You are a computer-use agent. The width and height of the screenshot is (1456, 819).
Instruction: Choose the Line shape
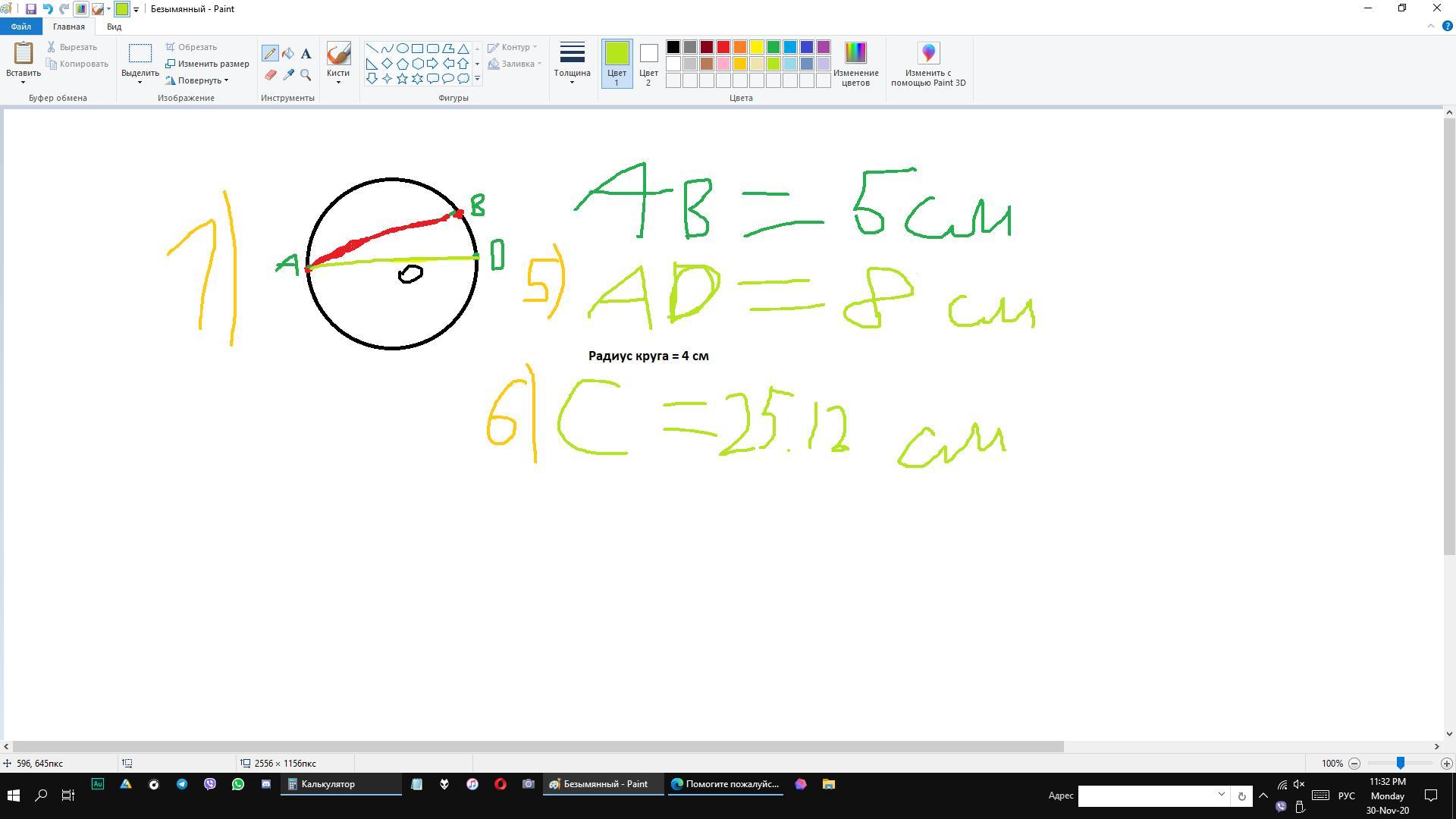[372, 49]
